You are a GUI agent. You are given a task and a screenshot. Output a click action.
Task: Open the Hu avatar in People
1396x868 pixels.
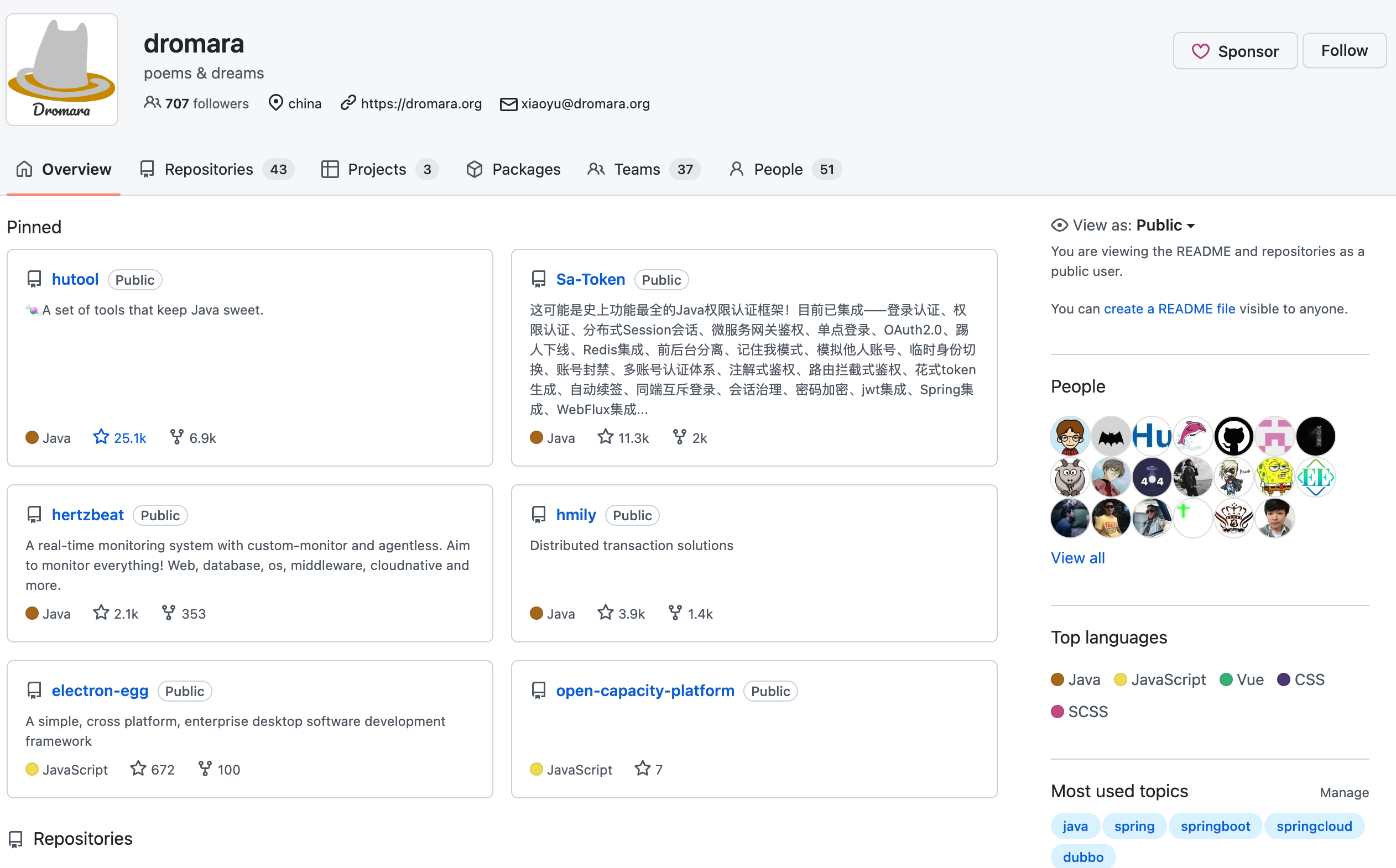[1152, 436]
